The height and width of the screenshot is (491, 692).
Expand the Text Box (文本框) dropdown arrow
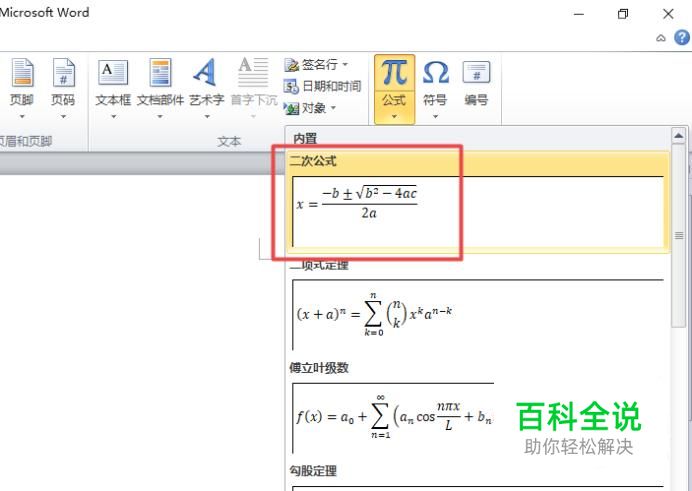(113, 116)
